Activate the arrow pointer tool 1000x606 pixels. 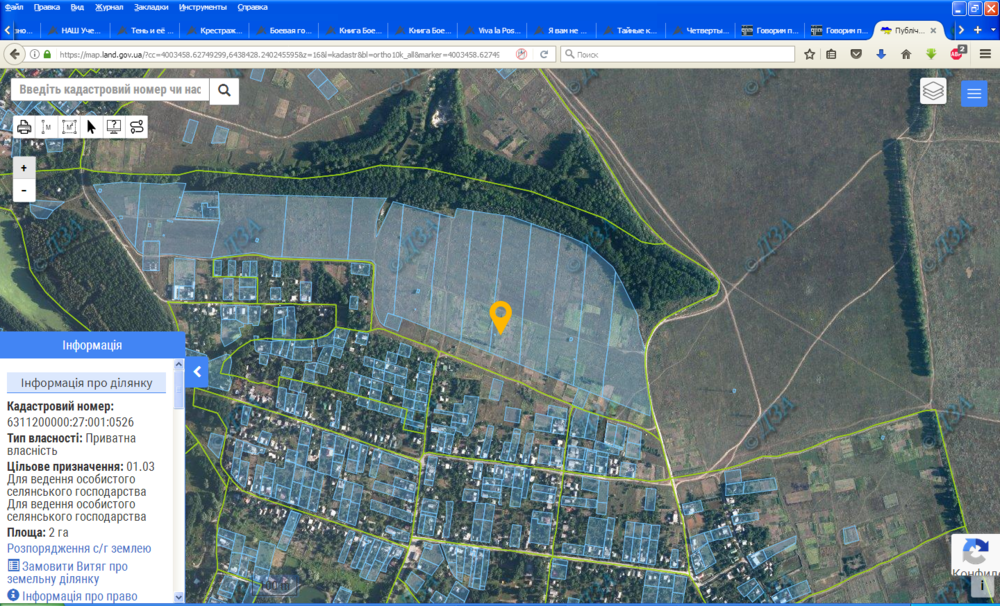click(91, 127)
